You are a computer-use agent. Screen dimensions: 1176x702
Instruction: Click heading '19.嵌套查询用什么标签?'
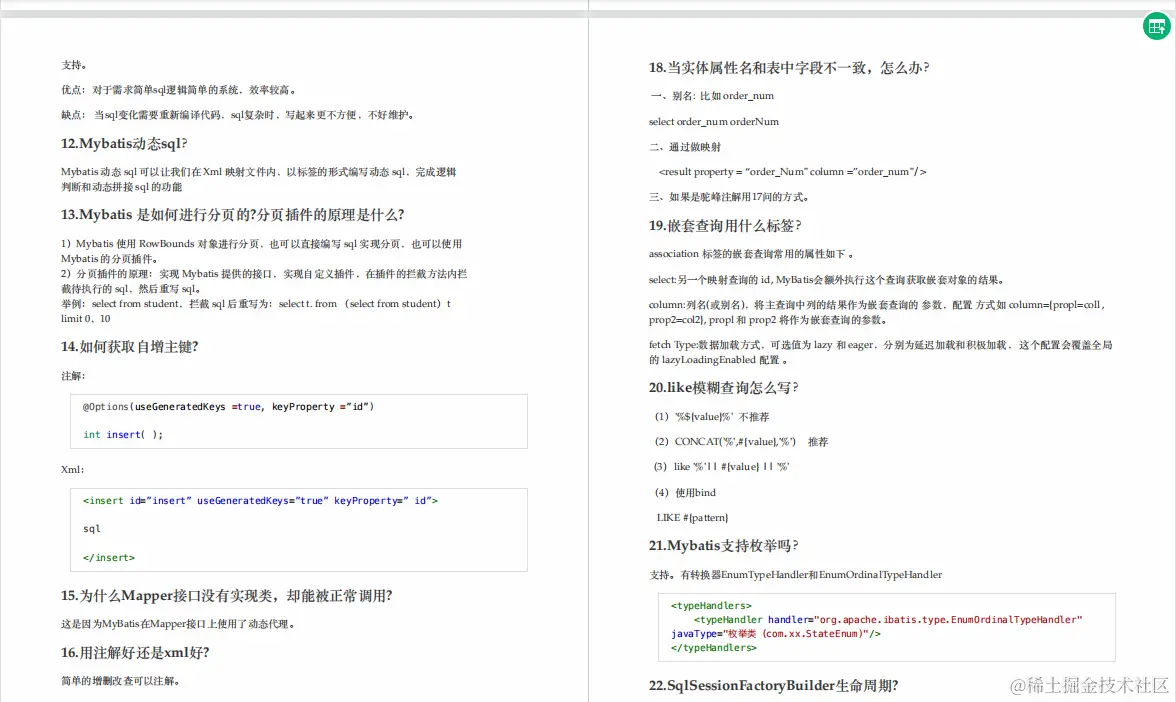[725, 226]
